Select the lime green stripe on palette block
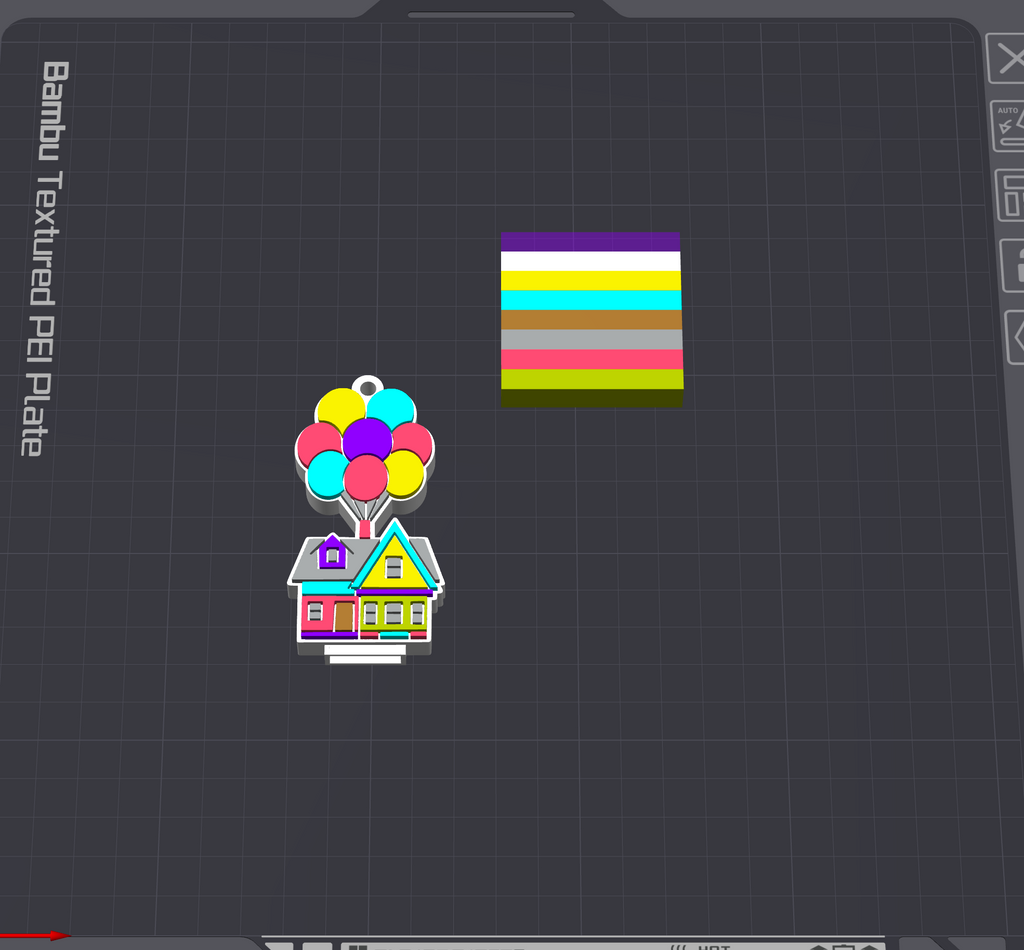Screen dimensions: 1024x950 tap(592, 379)
